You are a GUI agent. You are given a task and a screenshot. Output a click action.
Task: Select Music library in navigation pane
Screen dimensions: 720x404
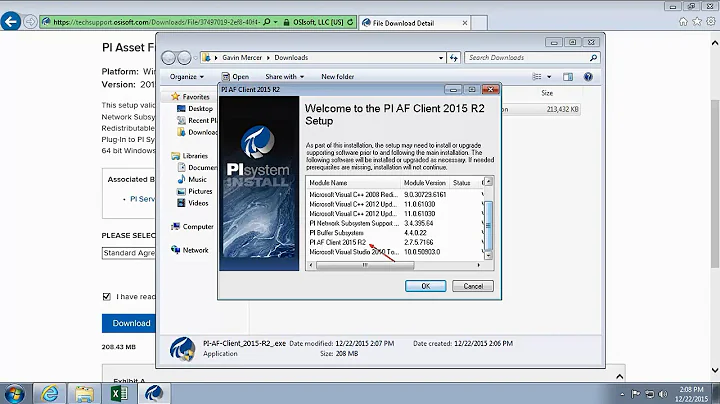pyautogui.click(x=192, y=180)
